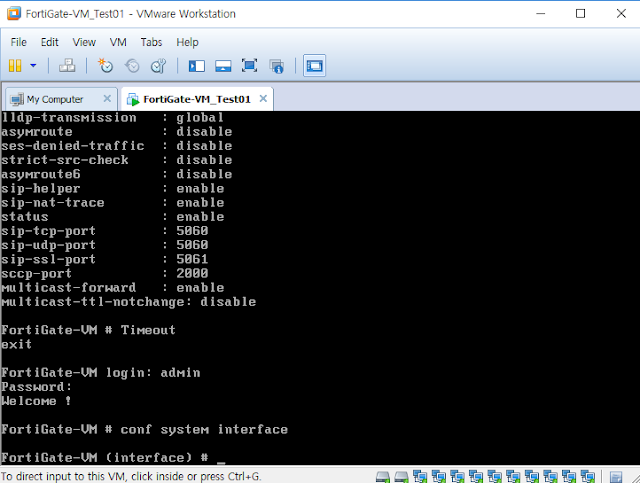Open the VM menu

[x=118, y=42]
